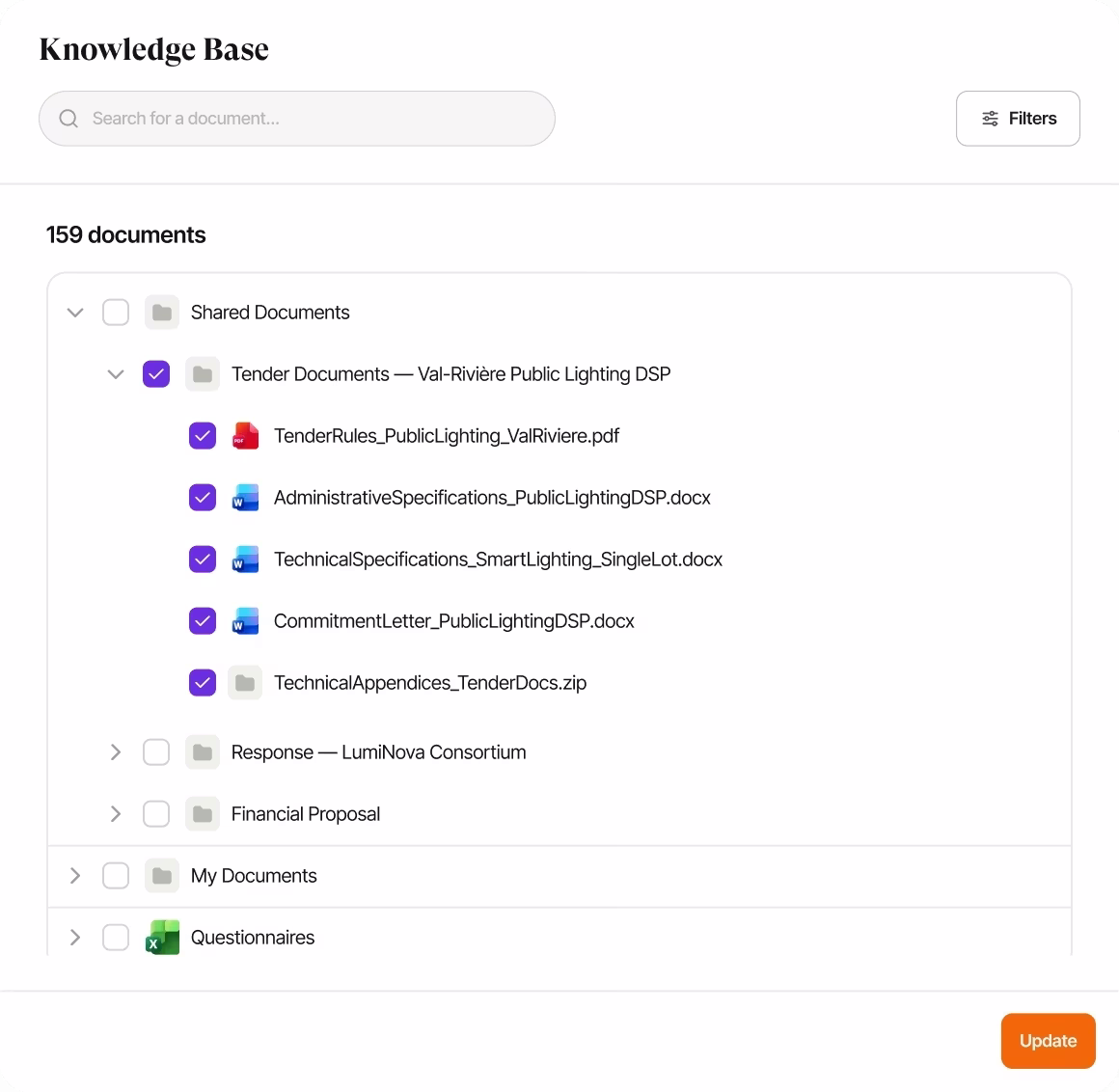1119x1092 pixels.
Task: Collapse the Shared Documents folder chevron
Action: click(75, 313)
